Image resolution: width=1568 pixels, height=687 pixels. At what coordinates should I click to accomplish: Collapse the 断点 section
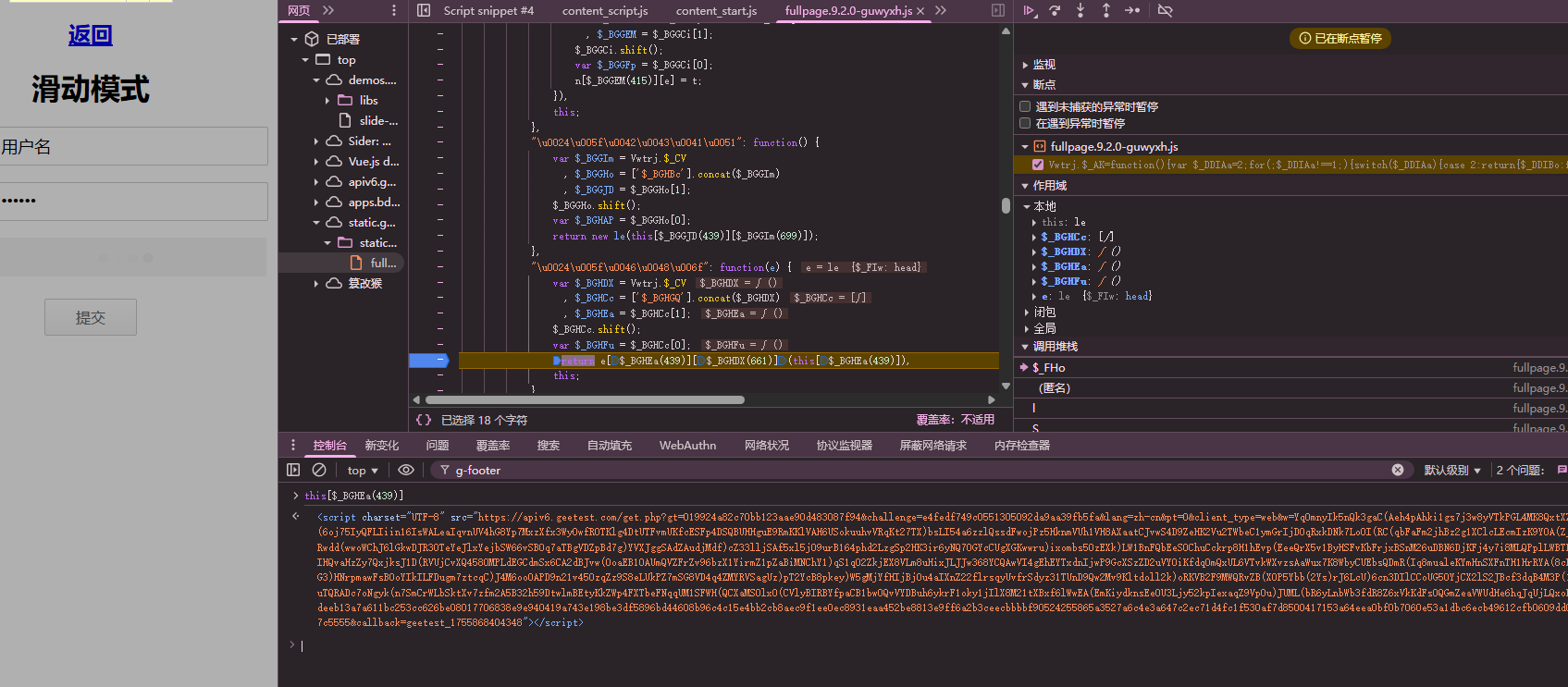coord(1025,85)
